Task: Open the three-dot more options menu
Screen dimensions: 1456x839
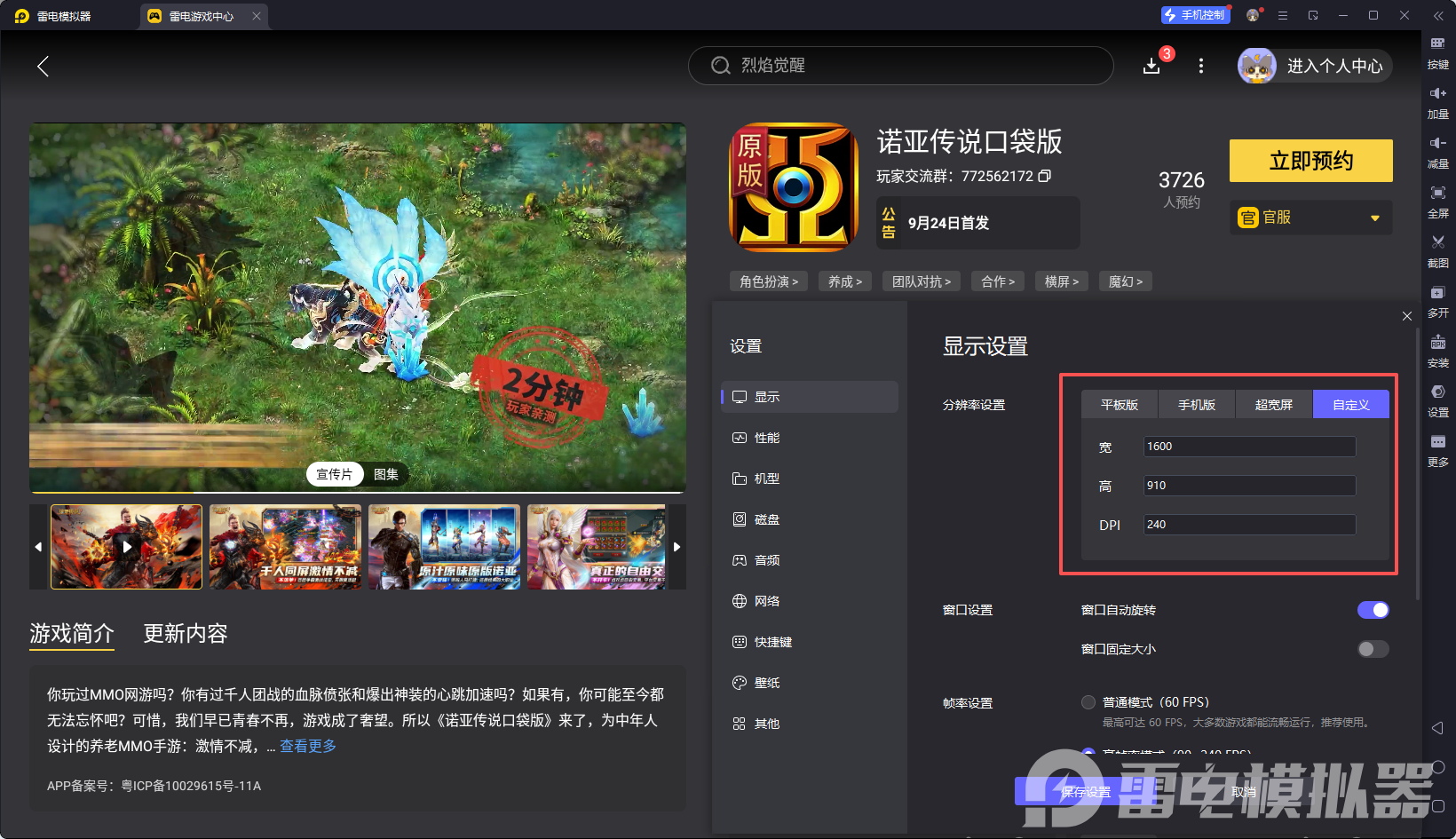Action: [1201, 66]
